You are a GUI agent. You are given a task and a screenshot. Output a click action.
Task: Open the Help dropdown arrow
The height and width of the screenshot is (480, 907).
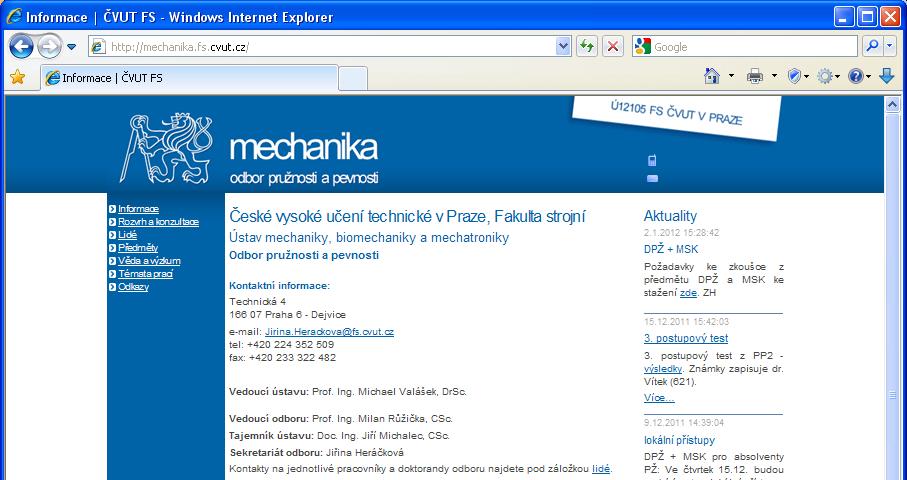pyautogui.click(x=868, y=76)
